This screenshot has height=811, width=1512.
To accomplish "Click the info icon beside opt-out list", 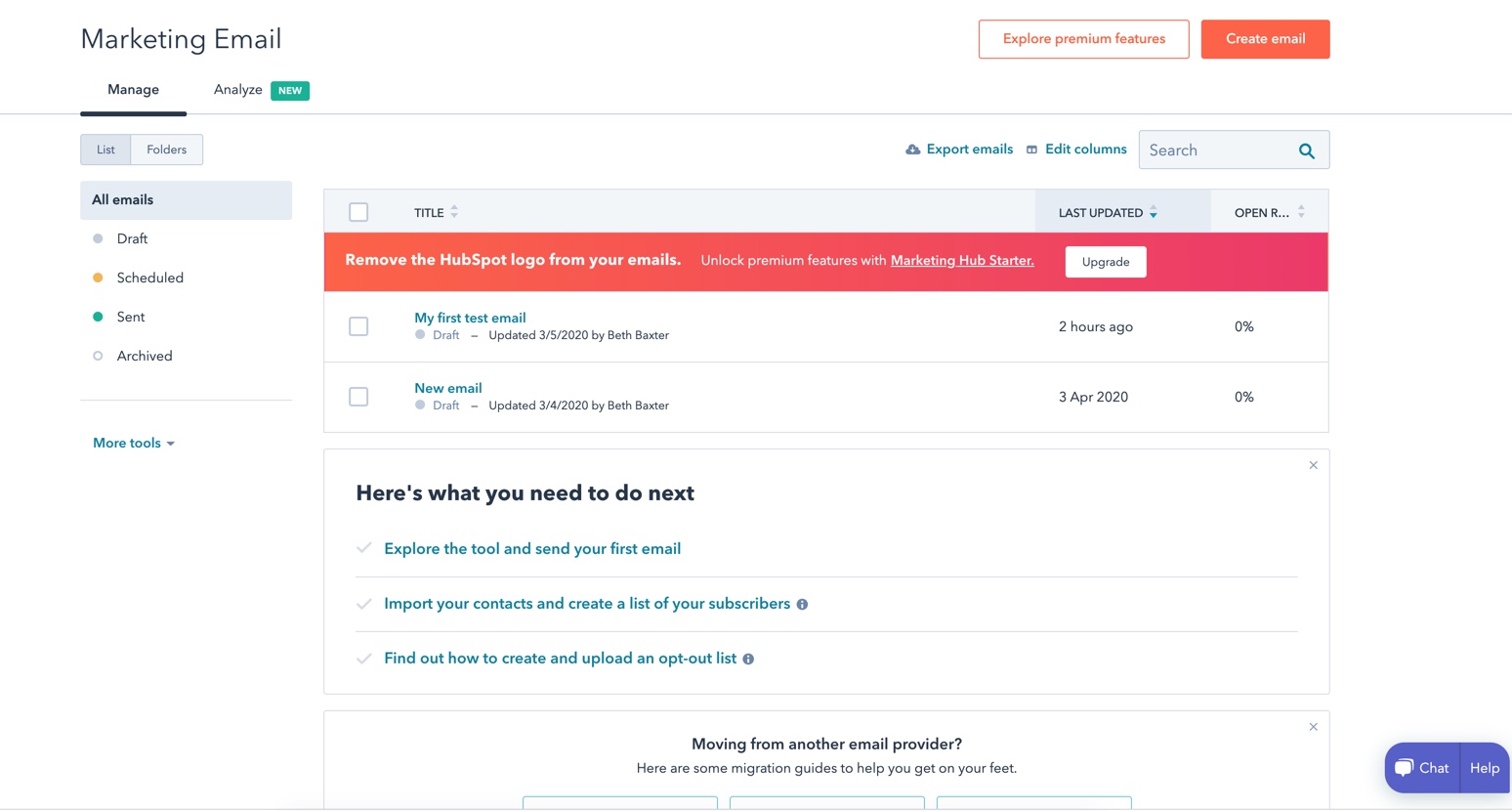I will point(748,659).
